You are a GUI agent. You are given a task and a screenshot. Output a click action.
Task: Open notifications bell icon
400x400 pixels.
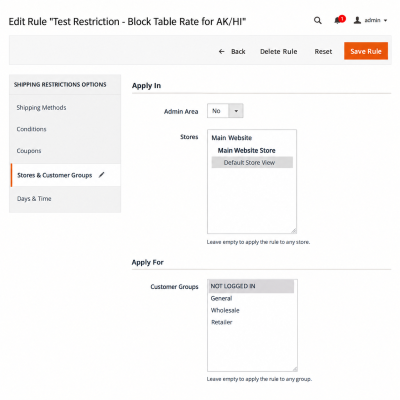338,21
